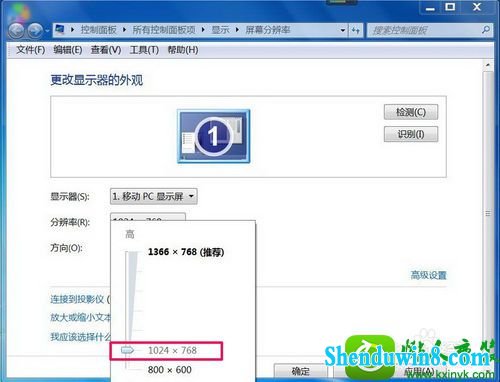The image size is (500, 382).
Task: Click the 搜索控制面板 search input field
Action: pyautogui.click(x=423, y=30)
